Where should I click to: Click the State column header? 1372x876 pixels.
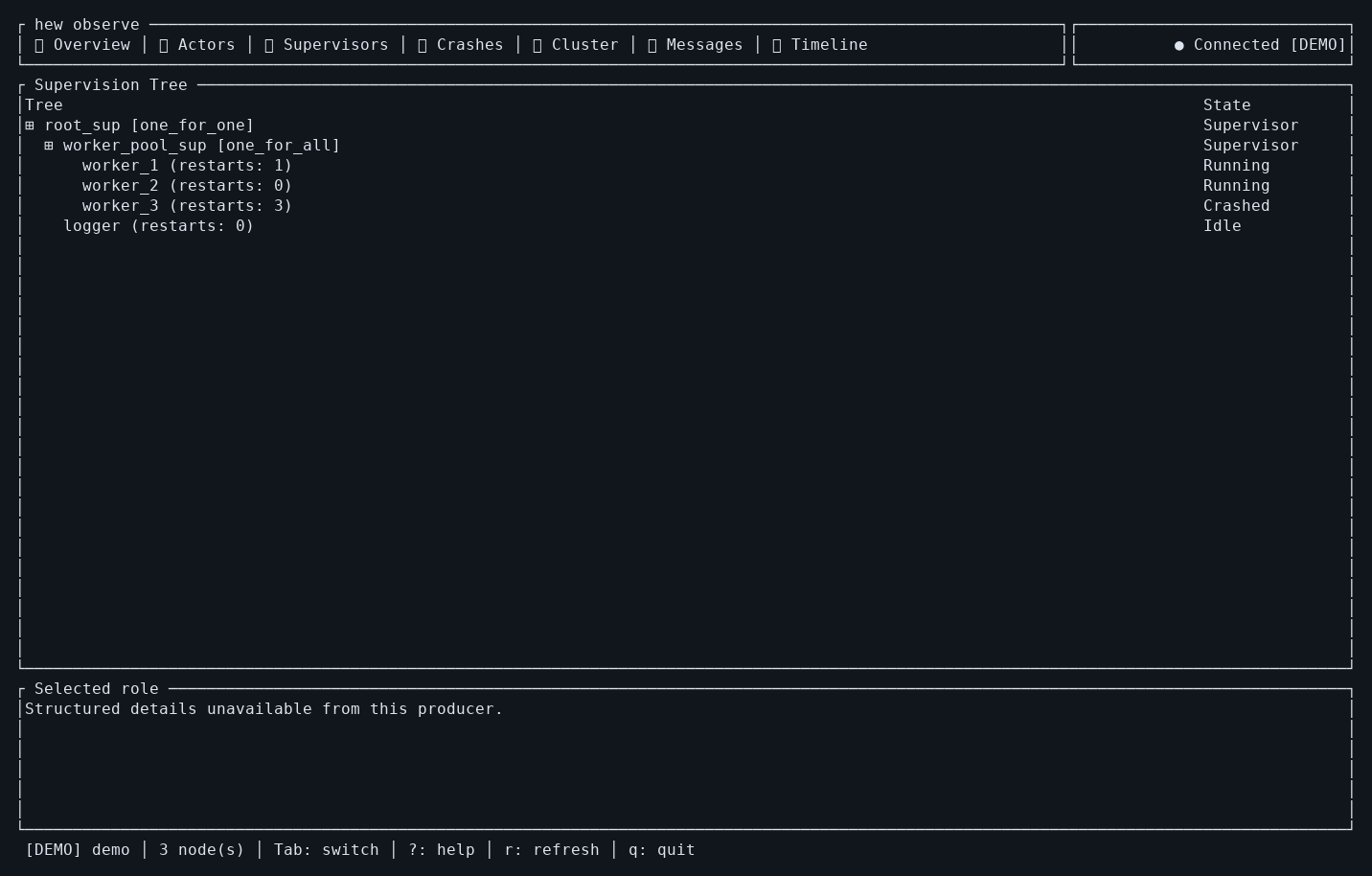coord(1227,105)
